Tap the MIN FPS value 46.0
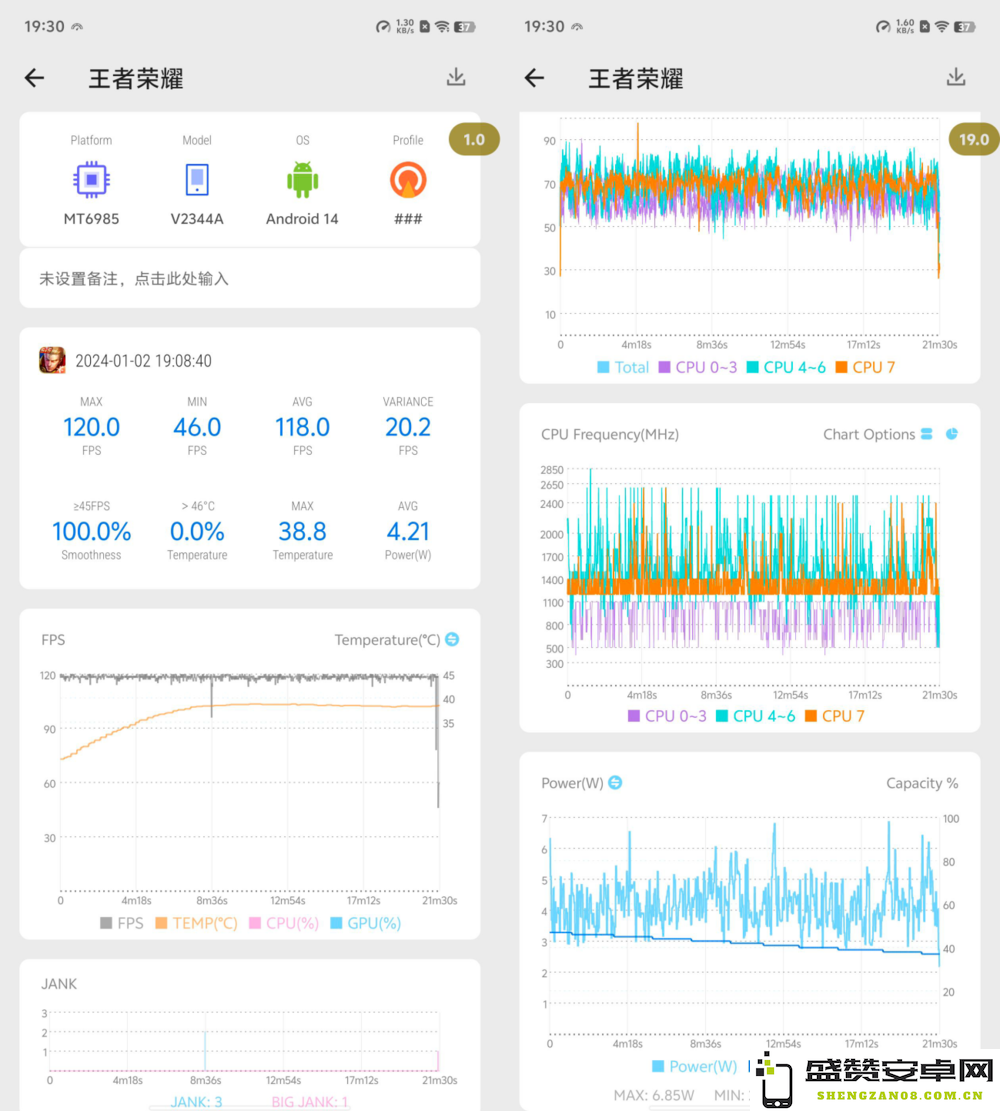 pos(197,427)
